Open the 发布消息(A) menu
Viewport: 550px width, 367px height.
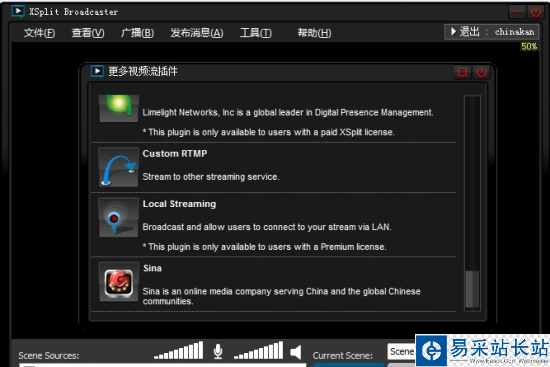coord(196,33)
